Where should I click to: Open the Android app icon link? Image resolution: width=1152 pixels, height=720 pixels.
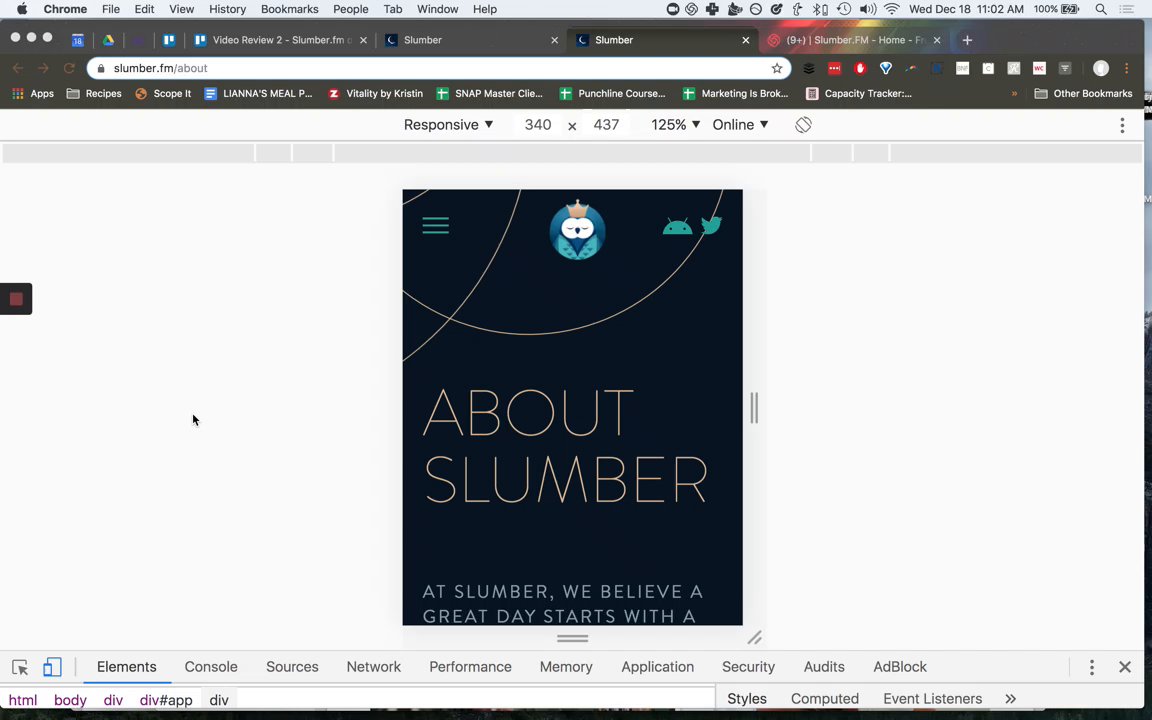(677, 226)
